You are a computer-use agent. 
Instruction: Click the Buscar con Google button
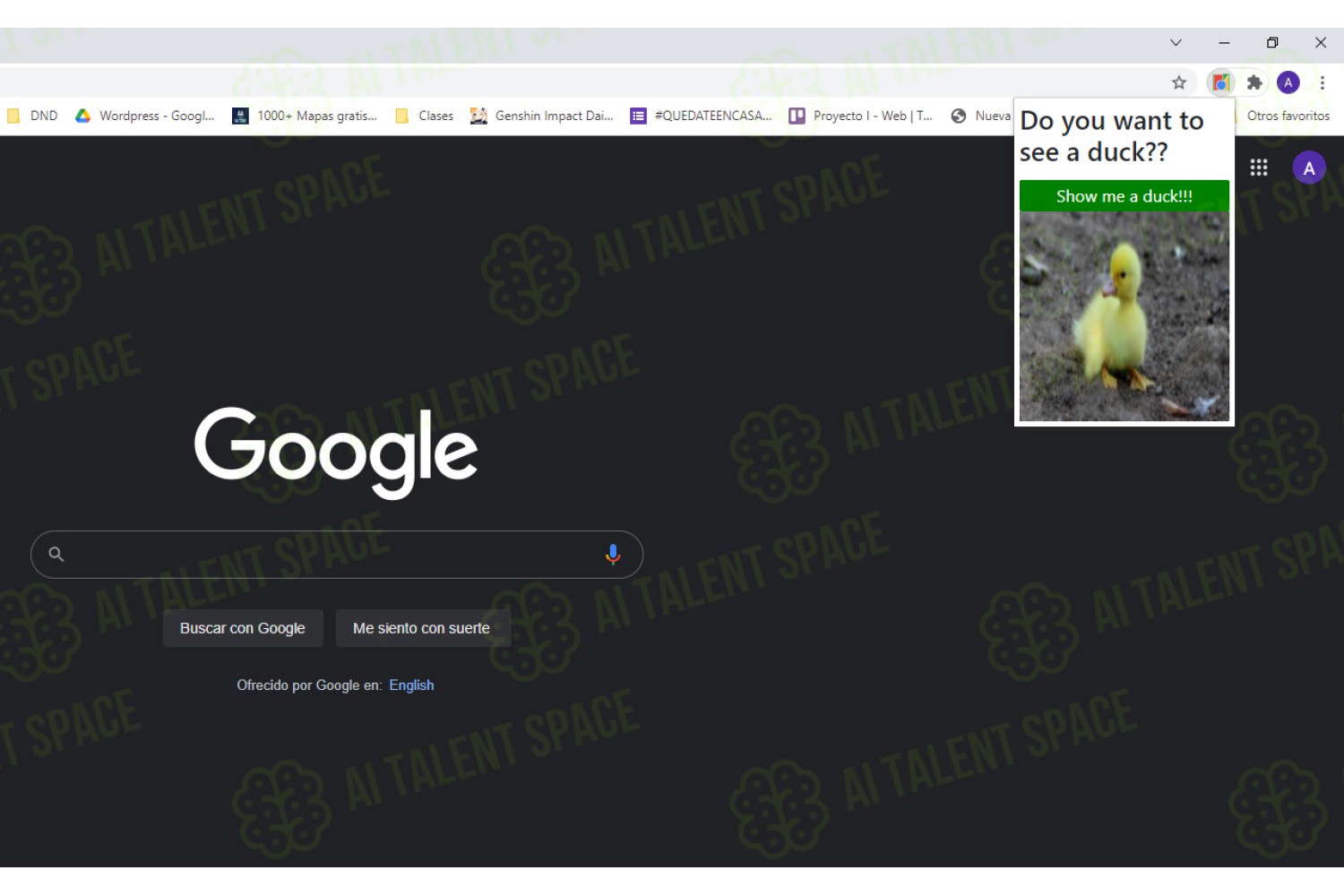[243, 628]
